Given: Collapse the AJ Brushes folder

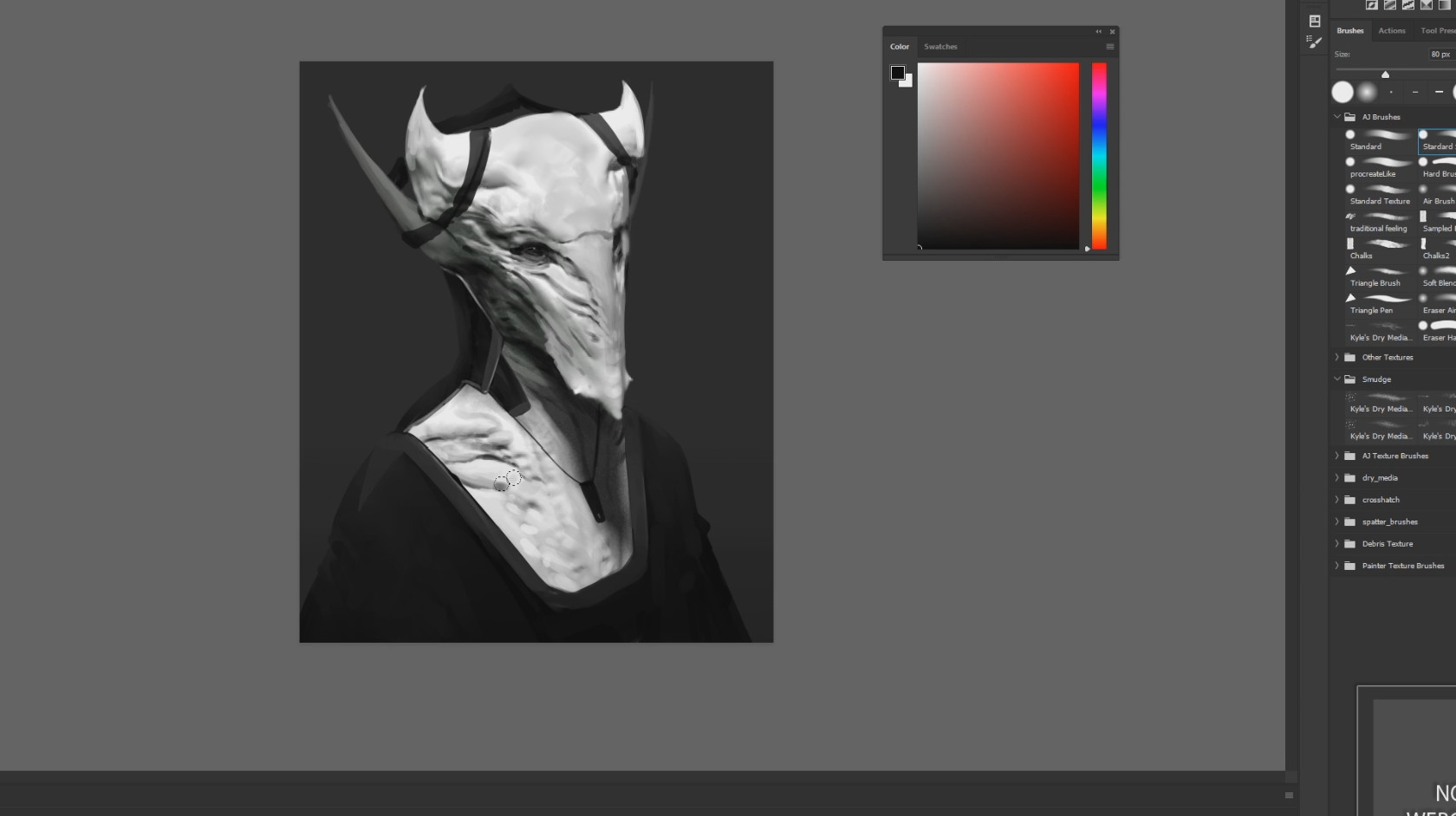Looking at the screenshot, I should 1337,117.
